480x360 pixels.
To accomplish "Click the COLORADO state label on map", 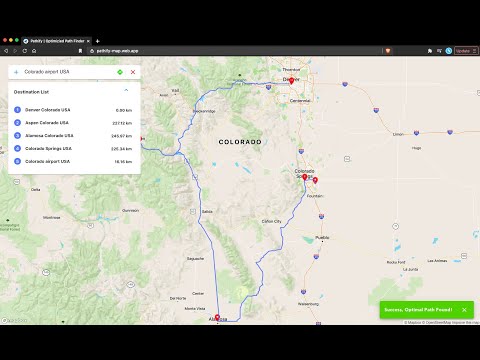I will (x=240, y=142).
